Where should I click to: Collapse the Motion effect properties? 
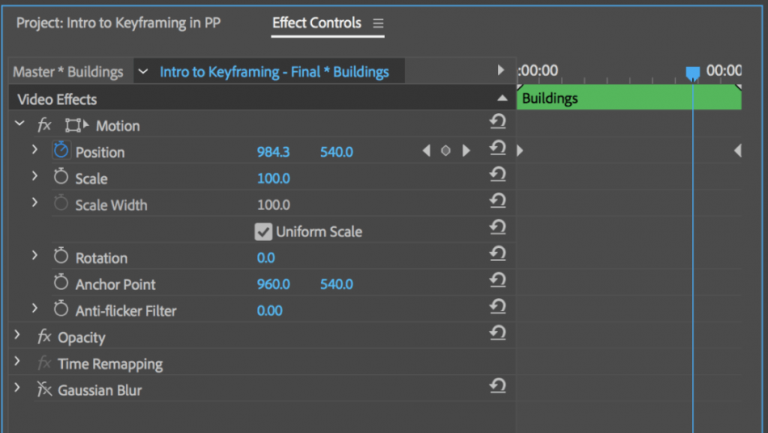(20, 124)
